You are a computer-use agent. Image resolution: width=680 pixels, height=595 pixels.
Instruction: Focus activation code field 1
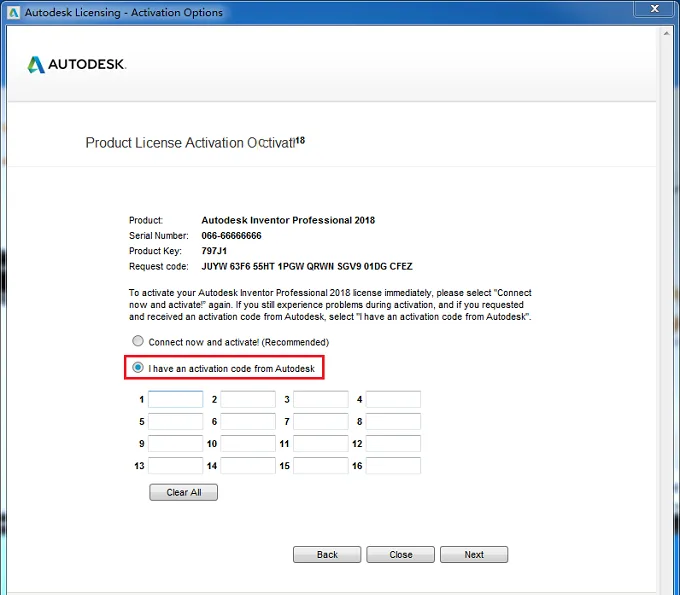tap(176, 399)
